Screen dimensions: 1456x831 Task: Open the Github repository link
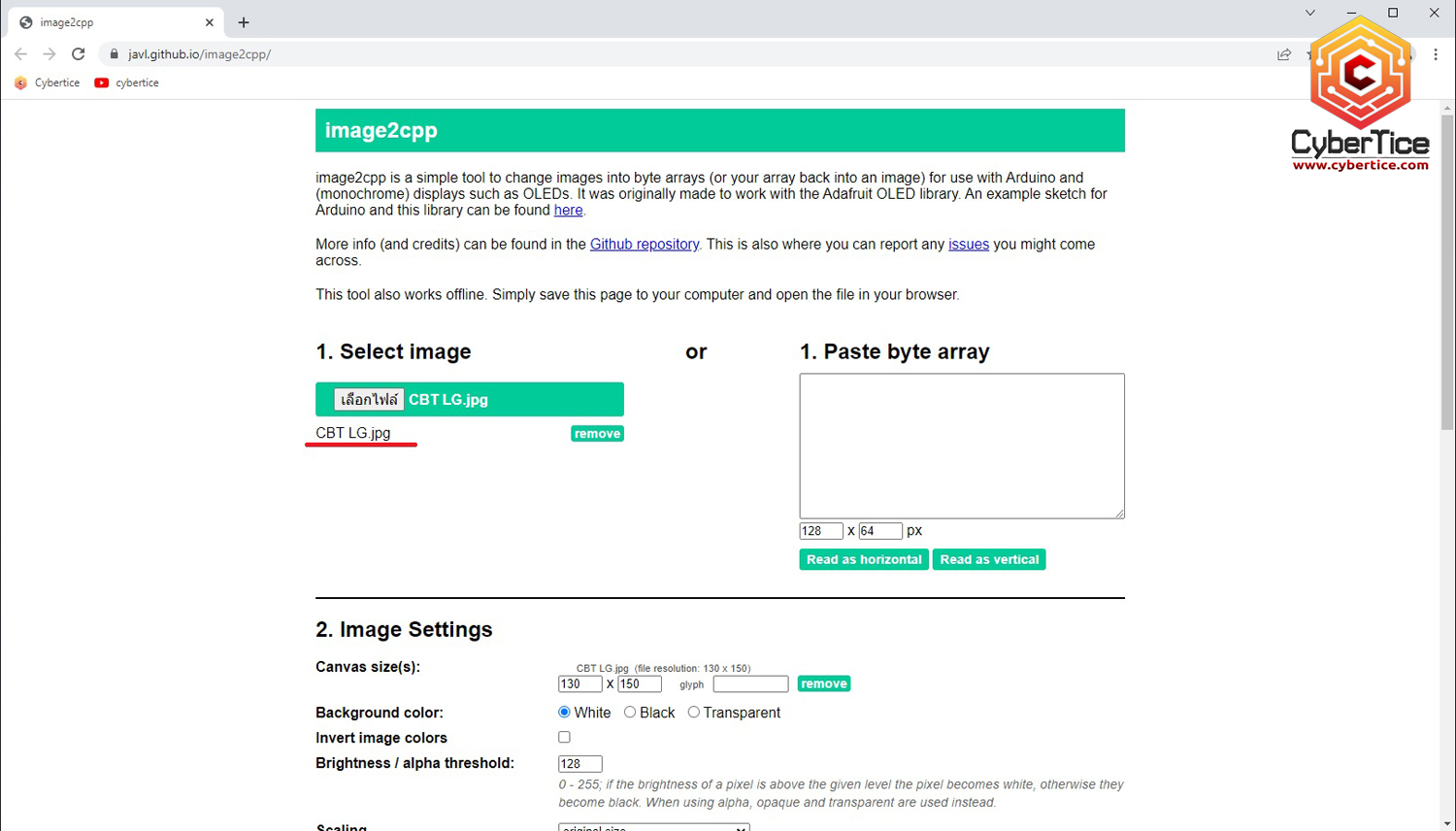tap(644, 245)
